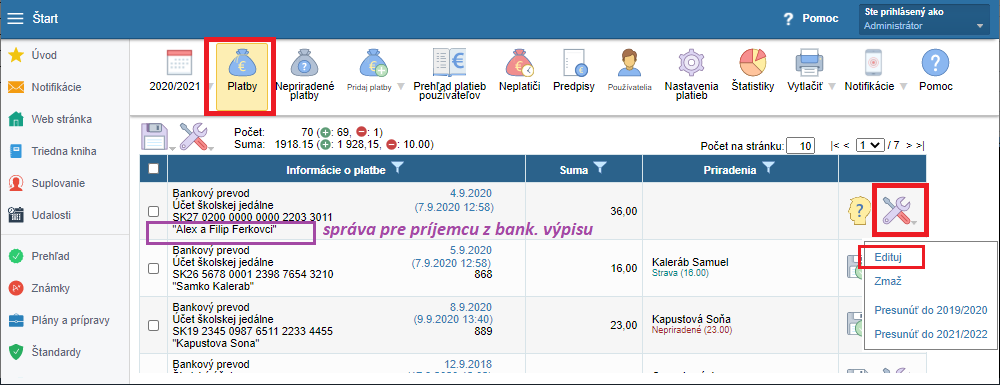Toggle the select-all checkbox in table header

[153, 168]
